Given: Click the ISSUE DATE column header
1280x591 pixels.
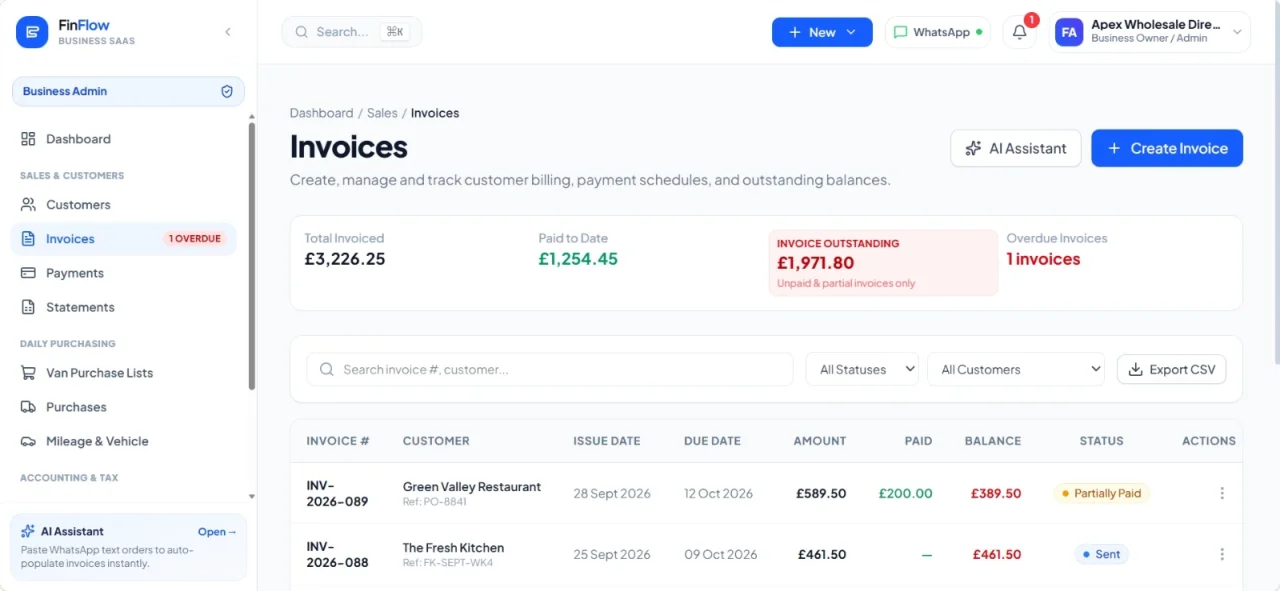Looking at the screenshot, I should 607,441.
